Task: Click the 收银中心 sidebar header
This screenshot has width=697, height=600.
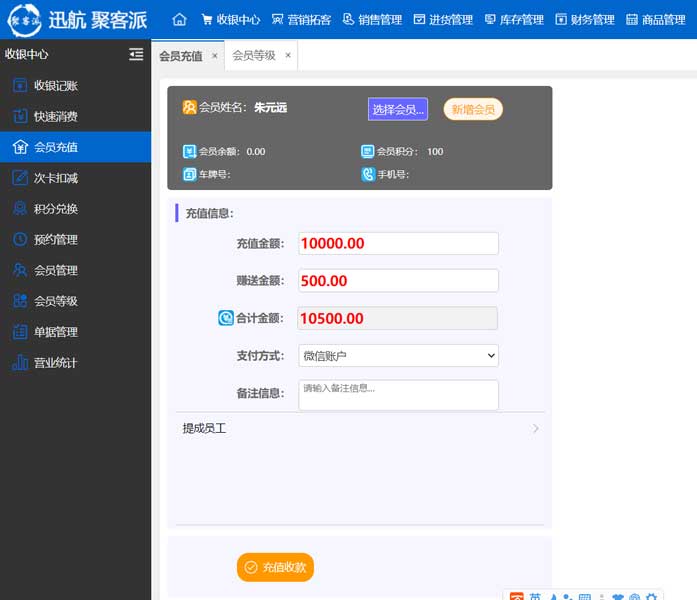Action: [26, 54]
